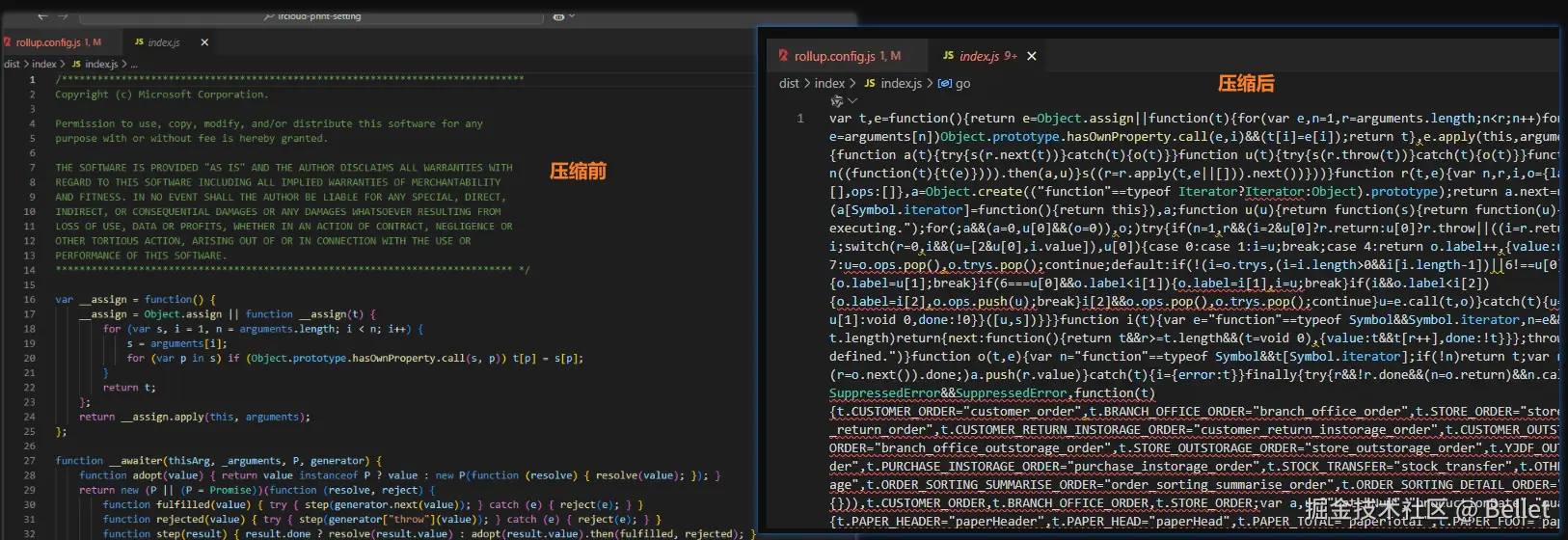Open the '...' breadcrumb segment in left window
1568x540 pixels.
(x=134, y=65)
